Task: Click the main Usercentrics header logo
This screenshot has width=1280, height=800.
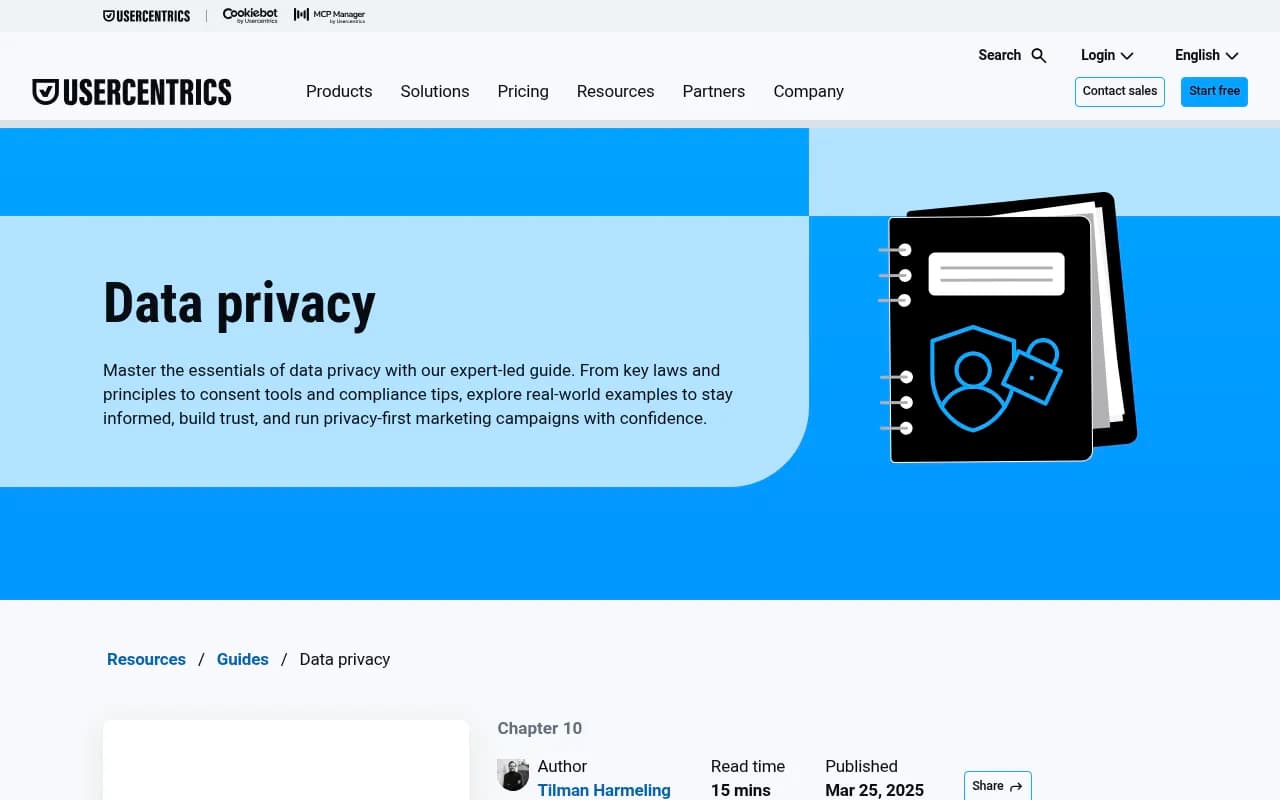Action: 132,92
